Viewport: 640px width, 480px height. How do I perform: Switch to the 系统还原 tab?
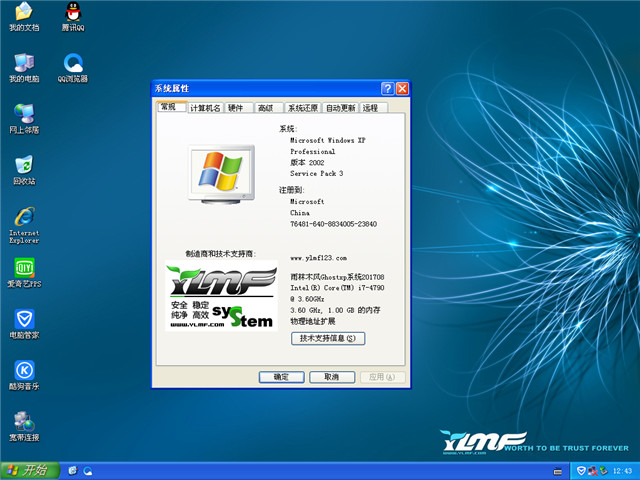coord(303,108)
